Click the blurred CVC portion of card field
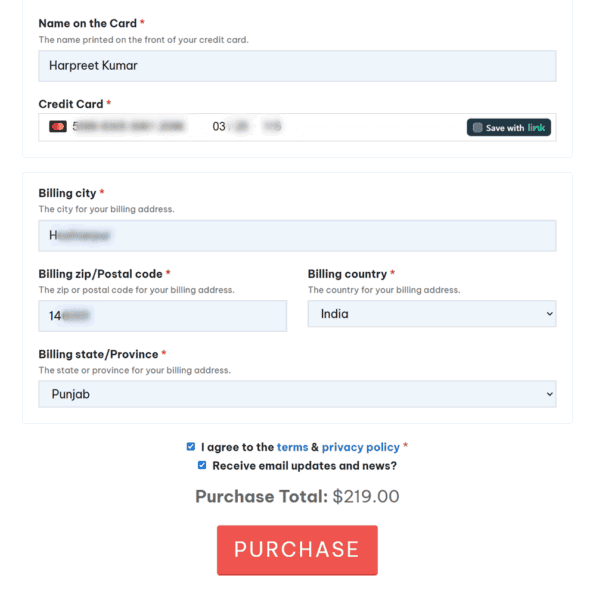Viewport: 596px width, 600px height. coord(272,127)
